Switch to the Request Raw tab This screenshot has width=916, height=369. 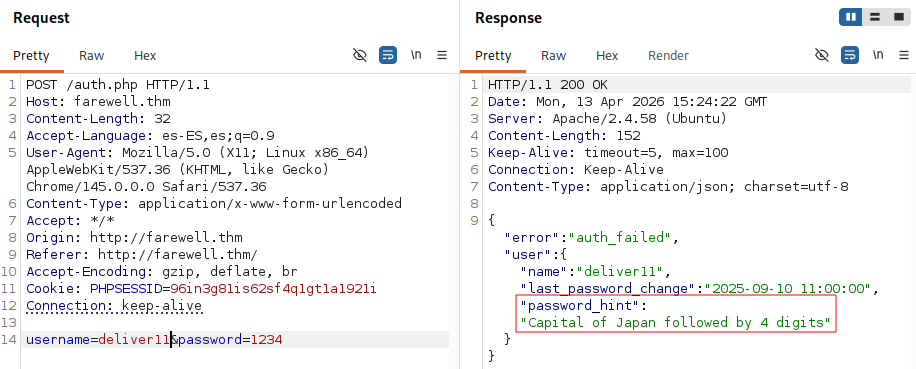coord(92,55)
